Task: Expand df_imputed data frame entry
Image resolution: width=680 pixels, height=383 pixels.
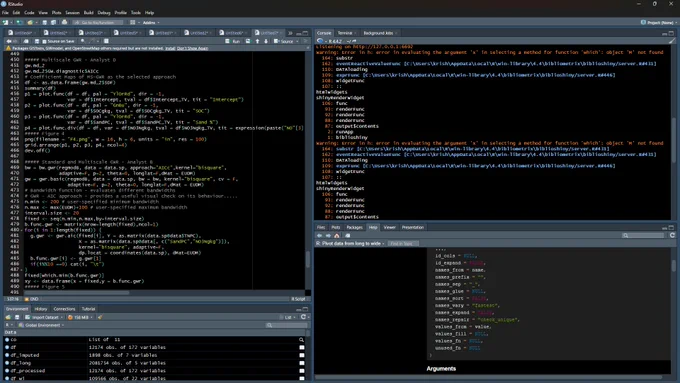Action: click(7, 355)
